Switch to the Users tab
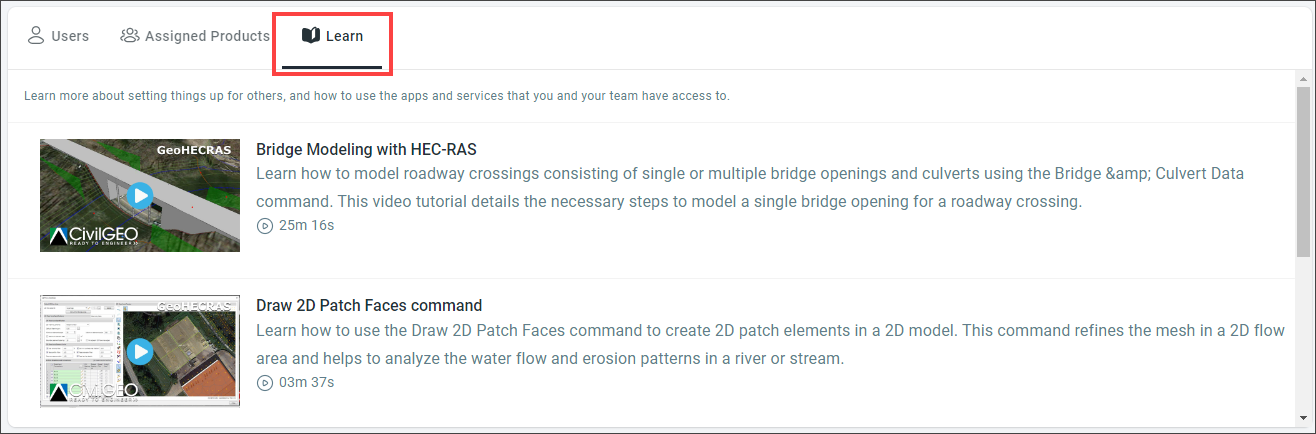Screen dimensions: 1316x434 click(58, 36)
